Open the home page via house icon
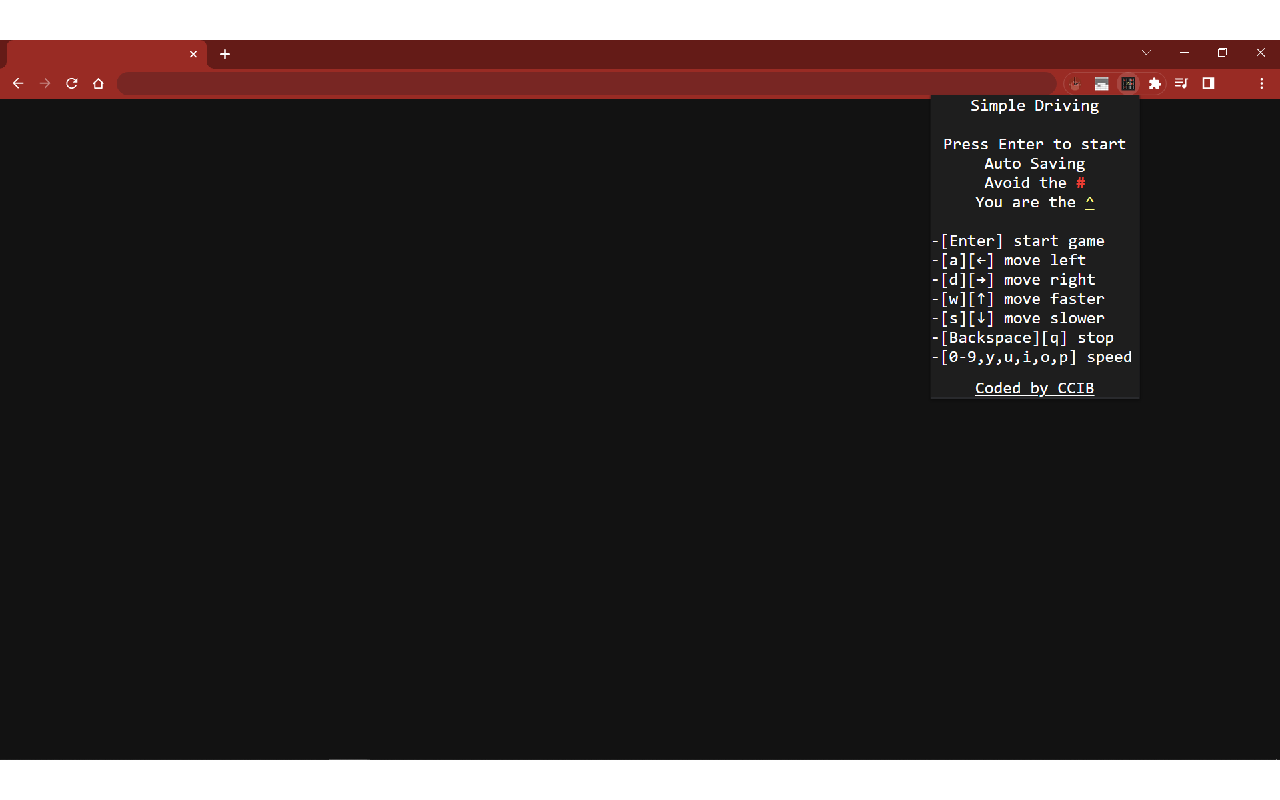The image size is (1280, 800). (x=98, y=84)
